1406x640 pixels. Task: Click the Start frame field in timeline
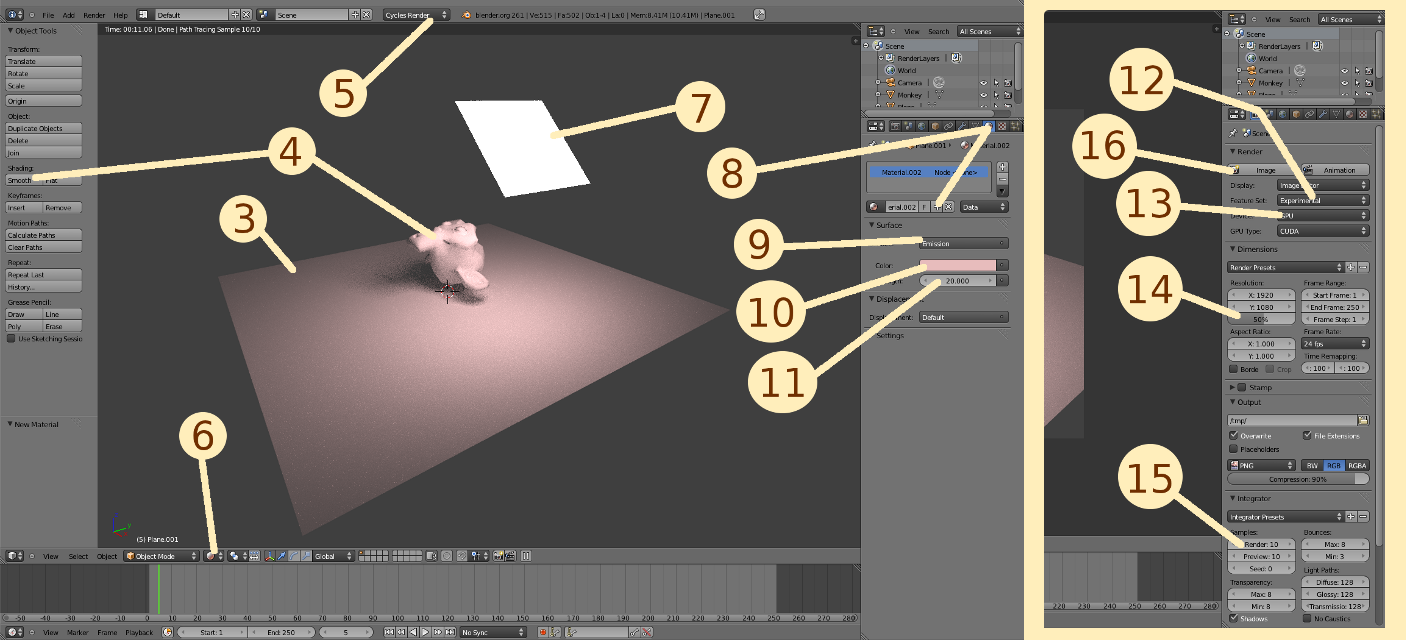pyautogui.click(x=213, y=632)
